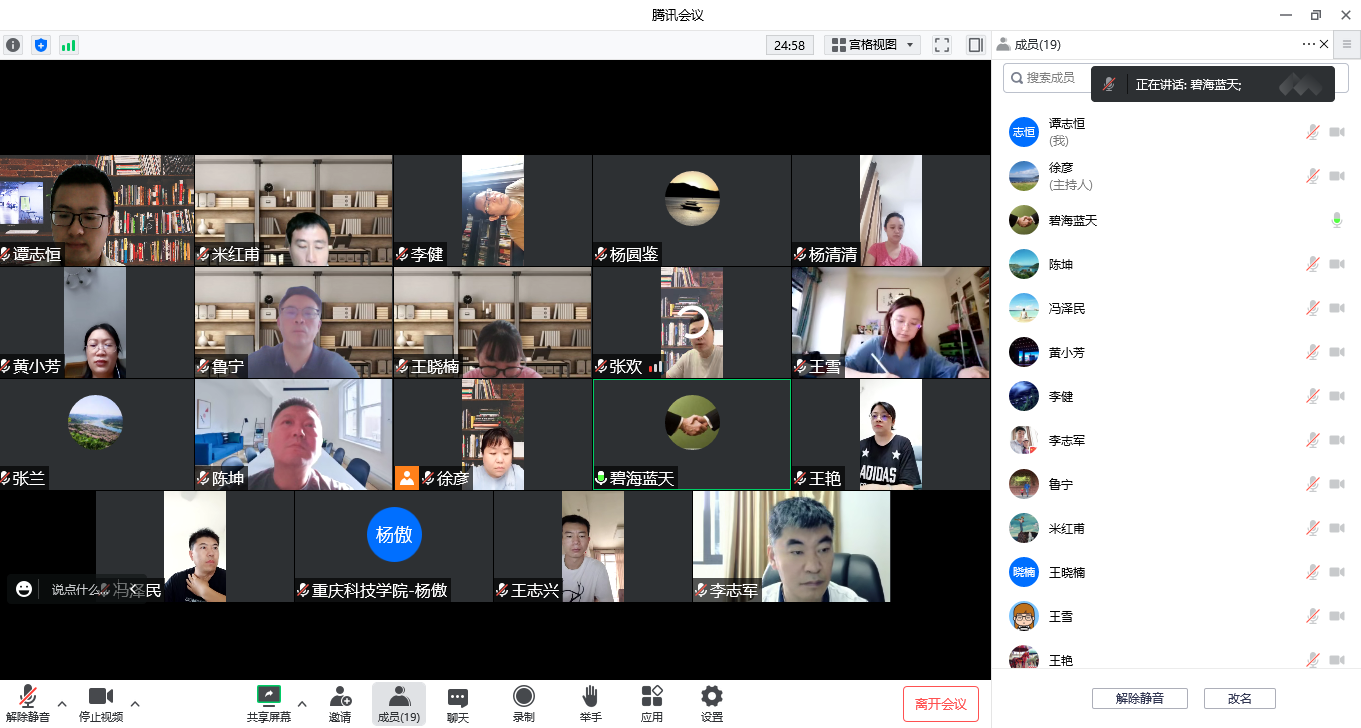This screenshot has width=1361, height=728.
Task: Select member 冯泽民 in members list
Action: [x=1176, y=308]
